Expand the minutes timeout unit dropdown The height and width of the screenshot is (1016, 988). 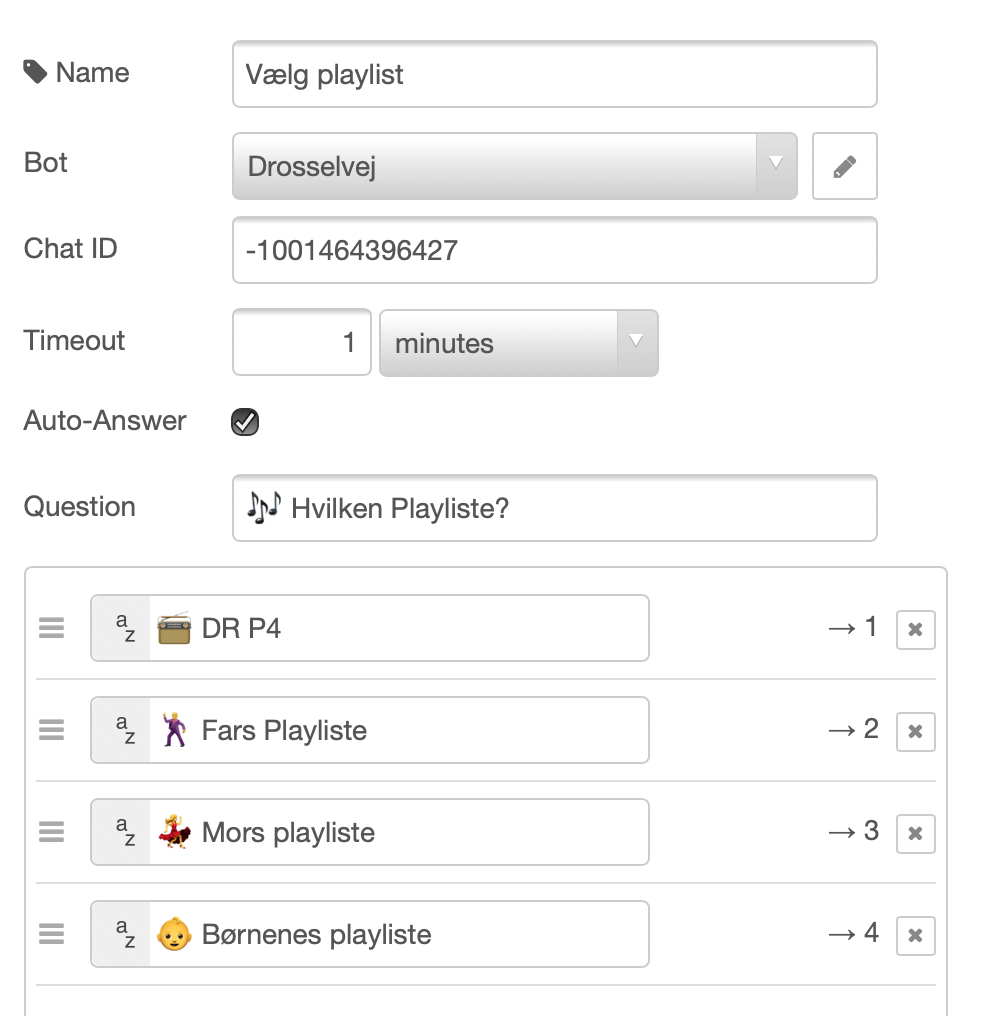pos(518,343)
